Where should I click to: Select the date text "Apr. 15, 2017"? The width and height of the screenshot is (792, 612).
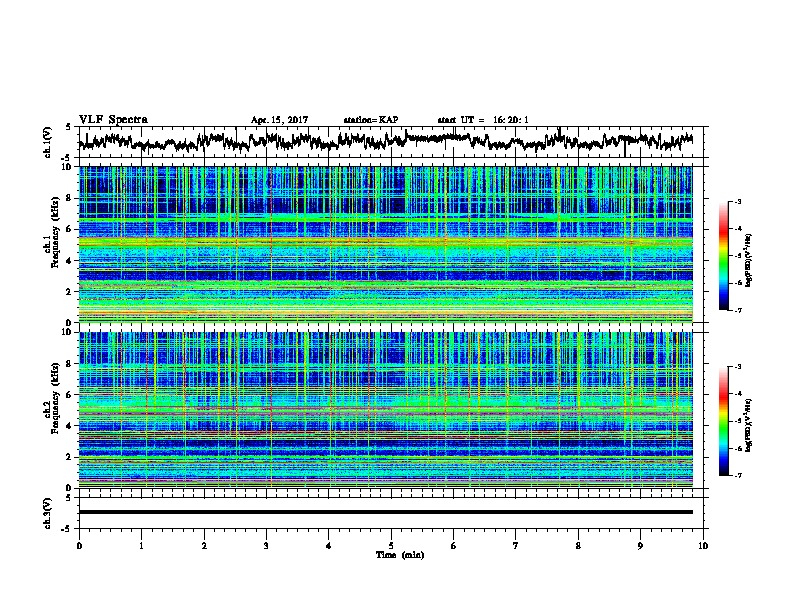tap(279, 120)
